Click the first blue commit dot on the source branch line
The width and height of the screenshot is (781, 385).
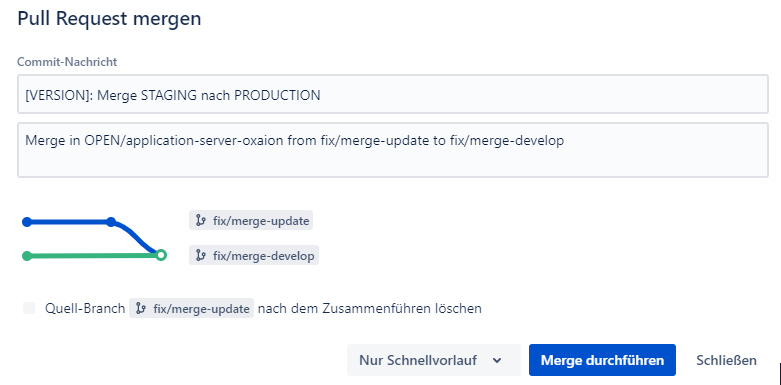coord(27,222)
